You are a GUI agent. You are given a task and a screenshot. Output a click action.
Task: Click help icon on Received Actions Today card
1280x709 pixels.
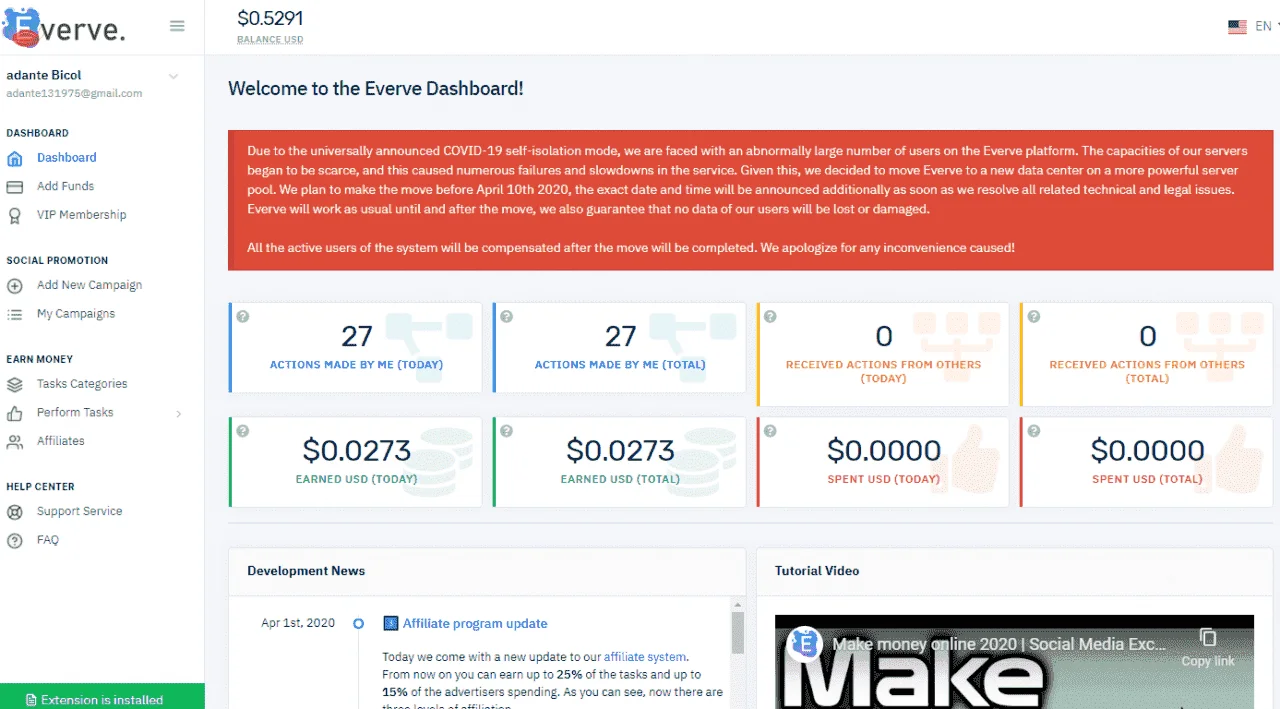770,316
